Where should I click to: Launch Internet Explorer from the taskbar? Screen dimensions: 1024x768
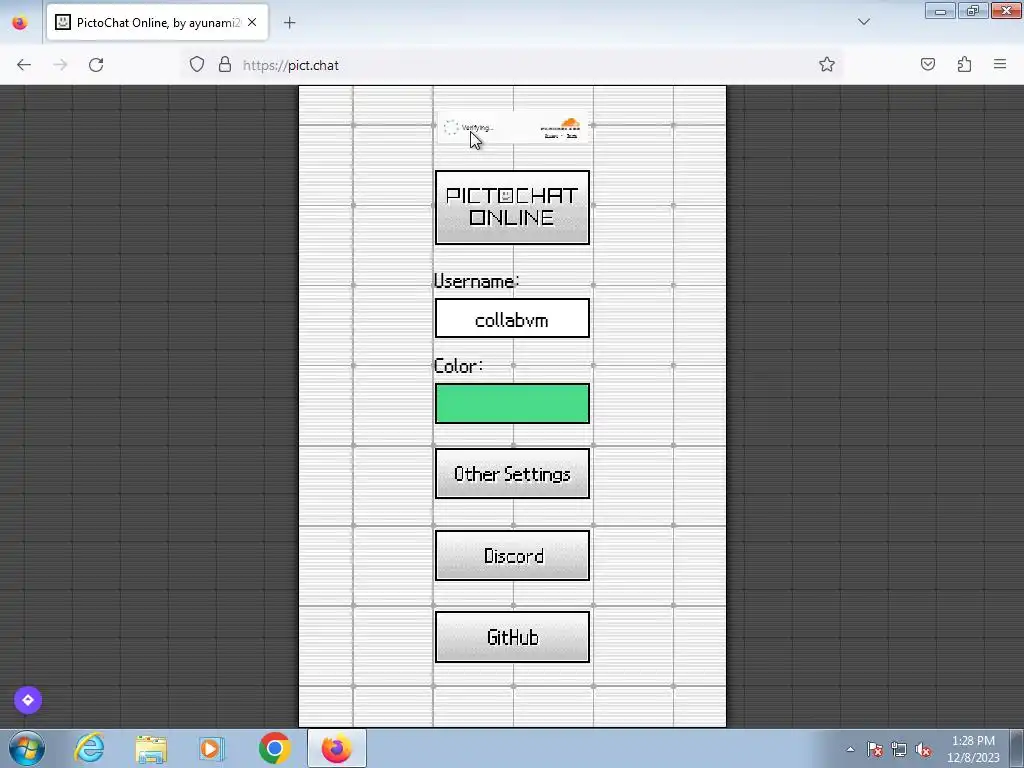pyautogui.click(x=89, y=748)
